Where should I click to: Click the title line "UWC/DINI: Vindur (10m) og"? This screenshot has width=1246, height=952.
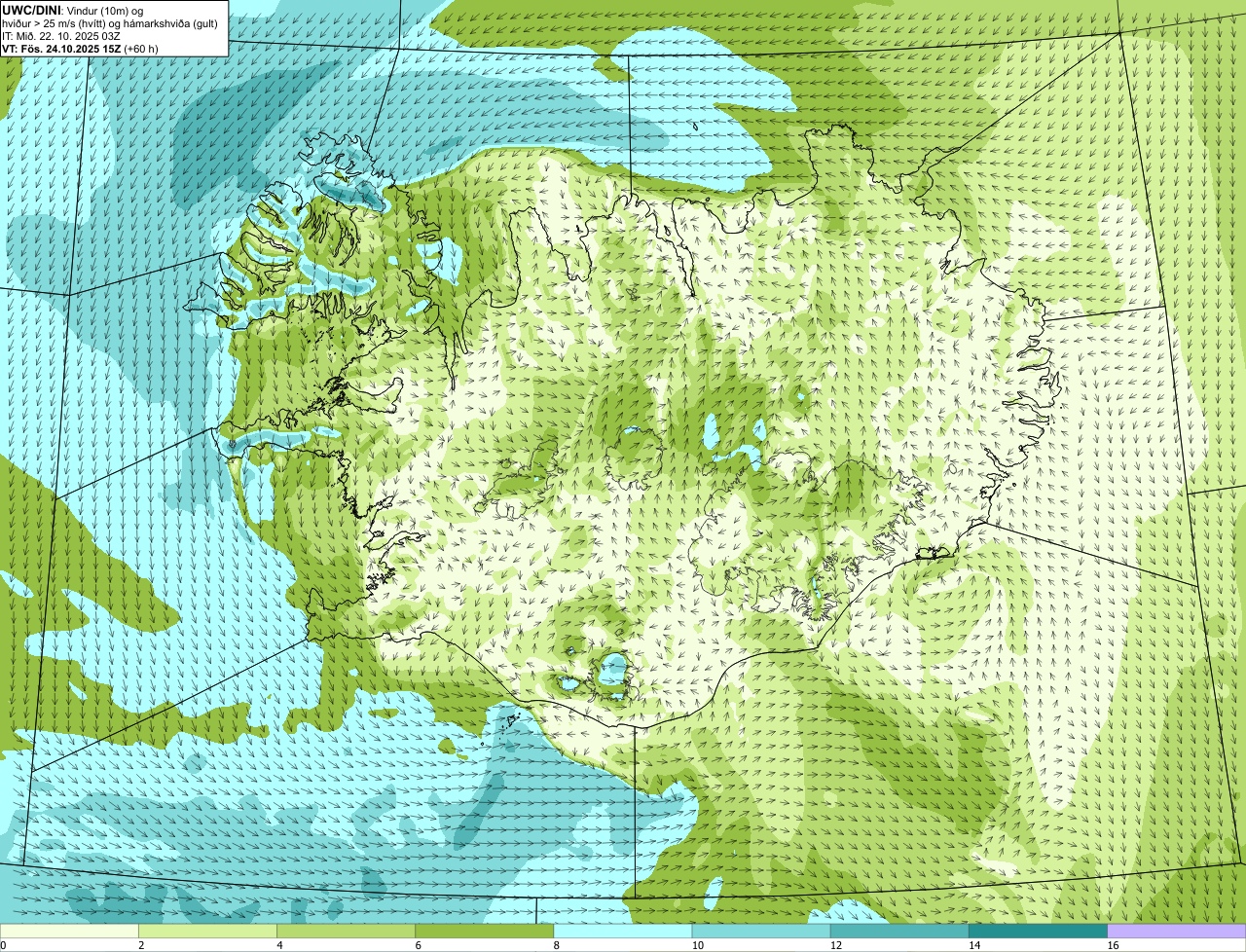click(73, 10)
